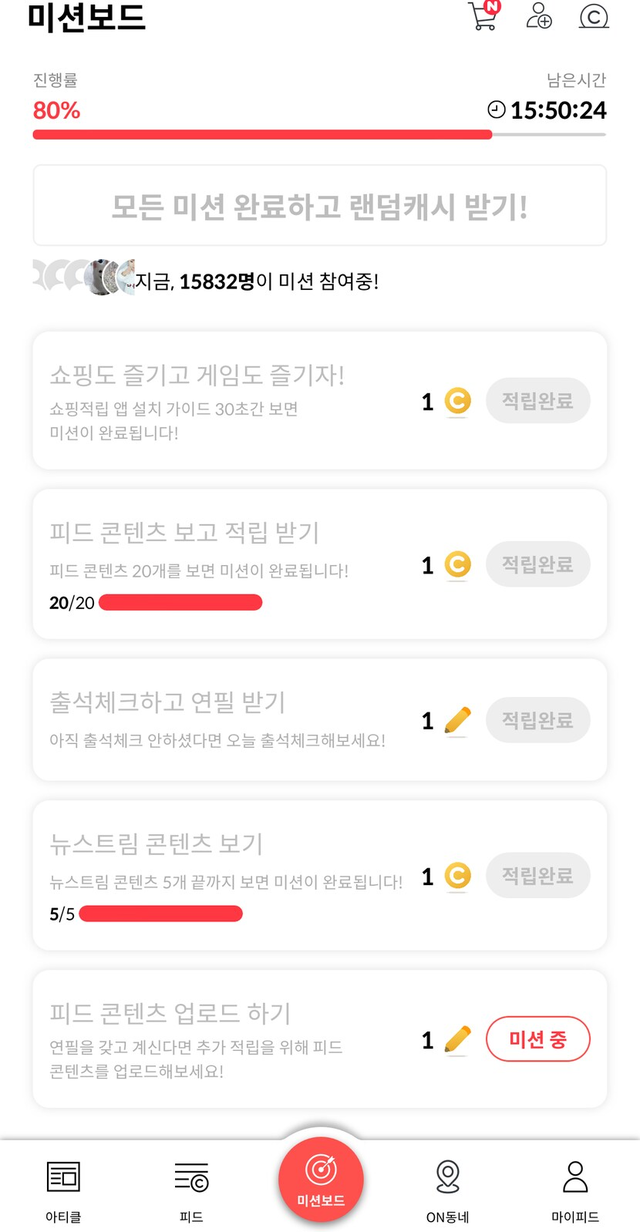Viewport: 640px width, 1232px height.
Task: Tap 적립완료 on 출석체크하고 연필 받기
Action: [x=538, y=720]
